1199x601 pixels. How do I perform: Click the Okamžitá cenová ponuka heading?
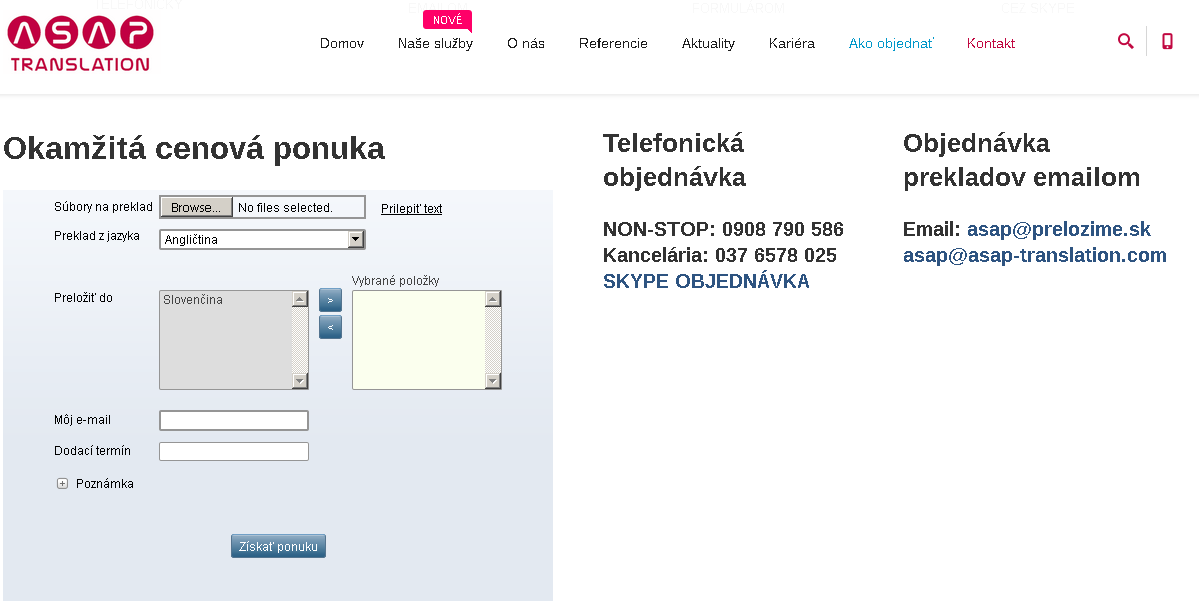[194, 148]
